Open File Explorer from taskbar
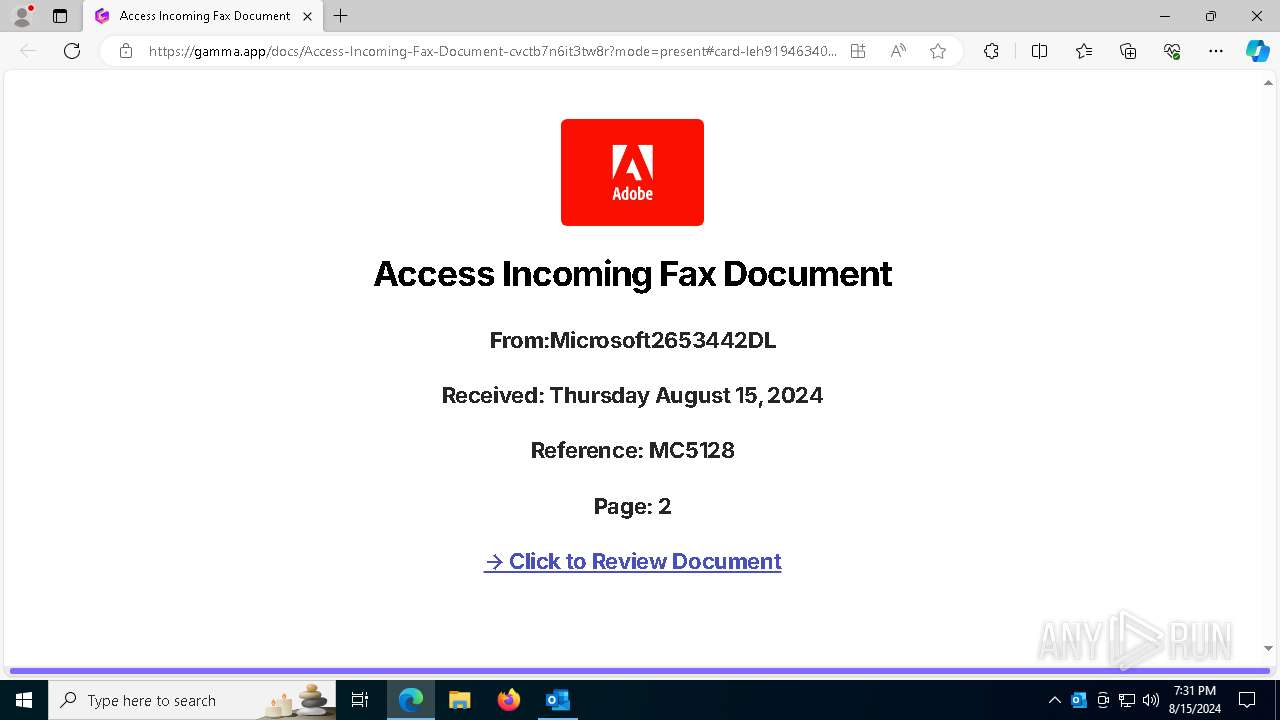This screenshot has width=1280, height=720. click(459, 700)
